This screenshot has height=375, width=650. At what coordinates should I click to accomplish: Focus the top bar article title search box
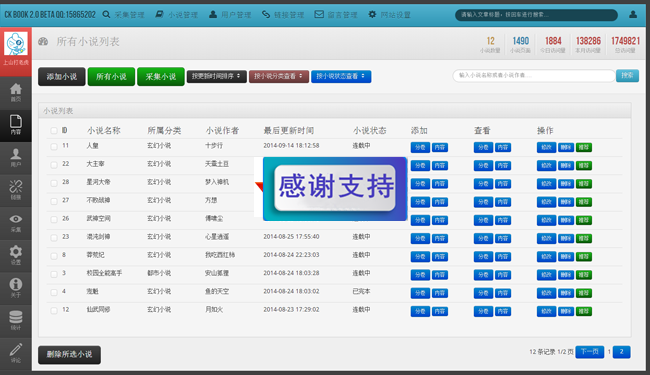536,15
